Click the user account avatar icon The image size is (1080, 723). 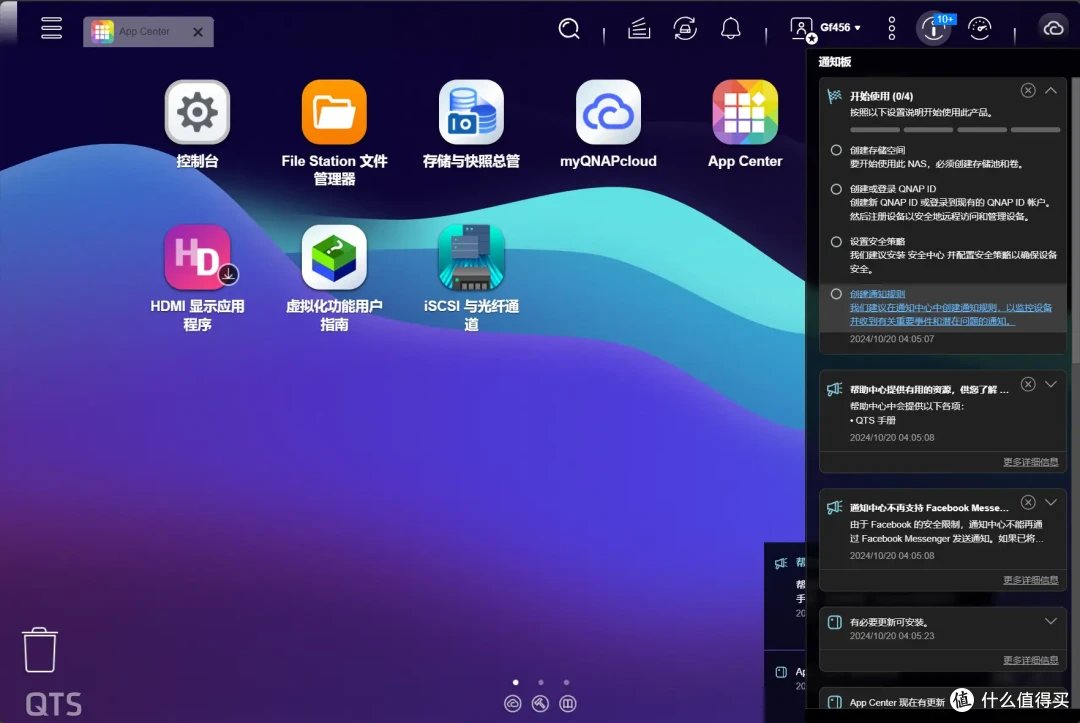pos(802,28)
